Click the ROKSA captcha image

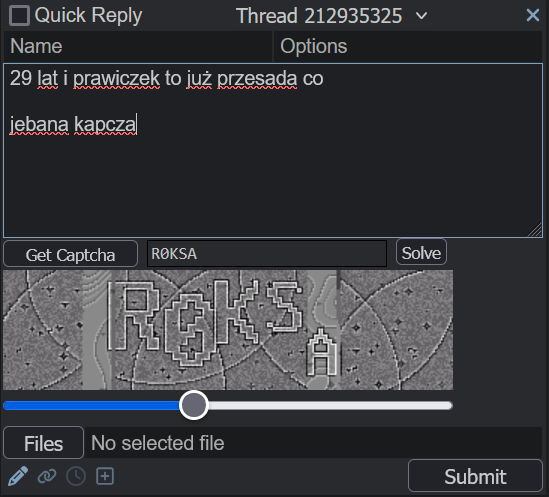coord(228,330)
